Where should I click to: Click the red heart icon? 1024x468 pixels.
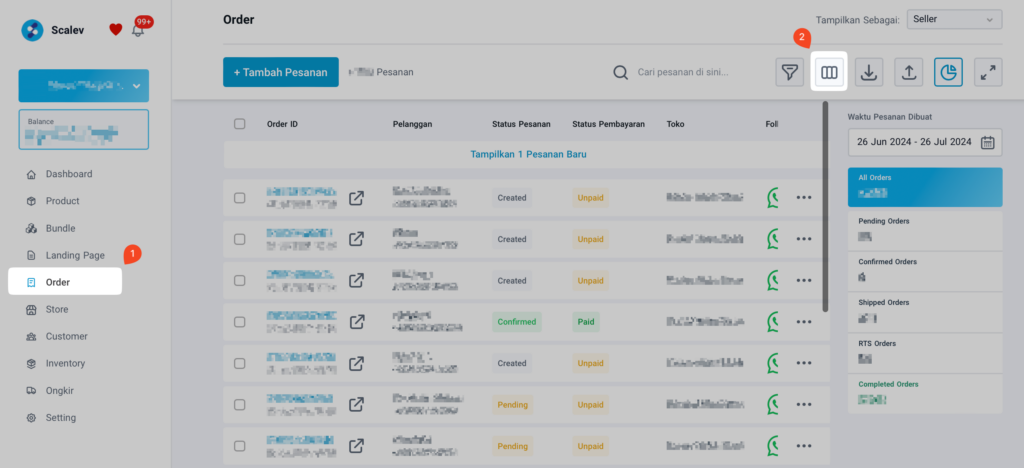[116, 29]
